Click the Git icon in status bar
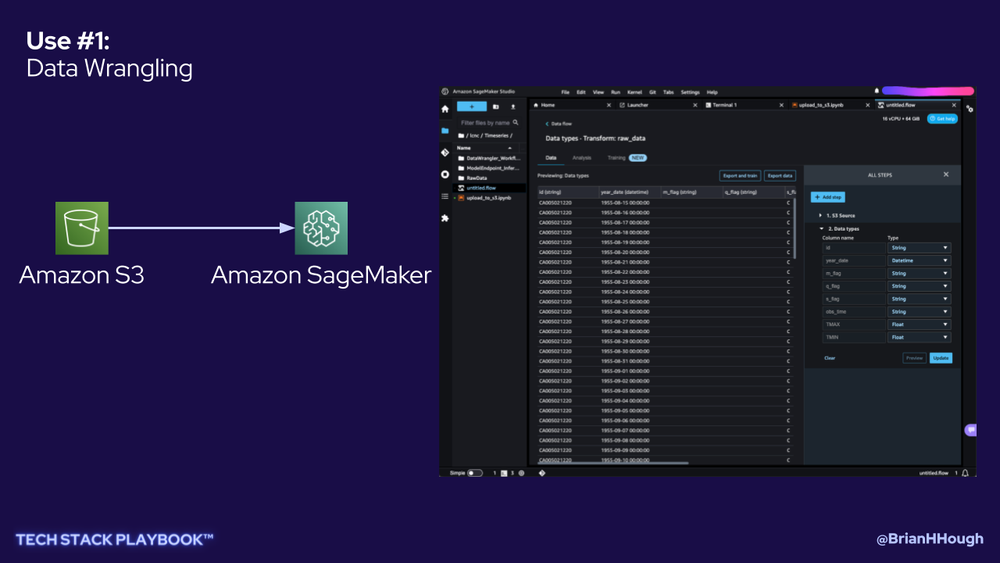 [541, 473]
